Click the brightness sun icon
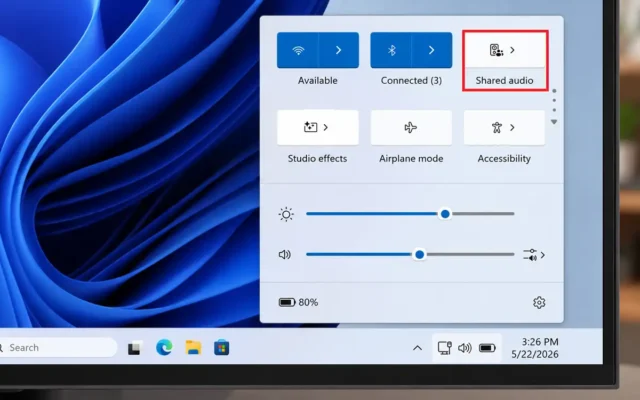Image resolution: width=640 pixels, height=400 pixels. point(286,214)
